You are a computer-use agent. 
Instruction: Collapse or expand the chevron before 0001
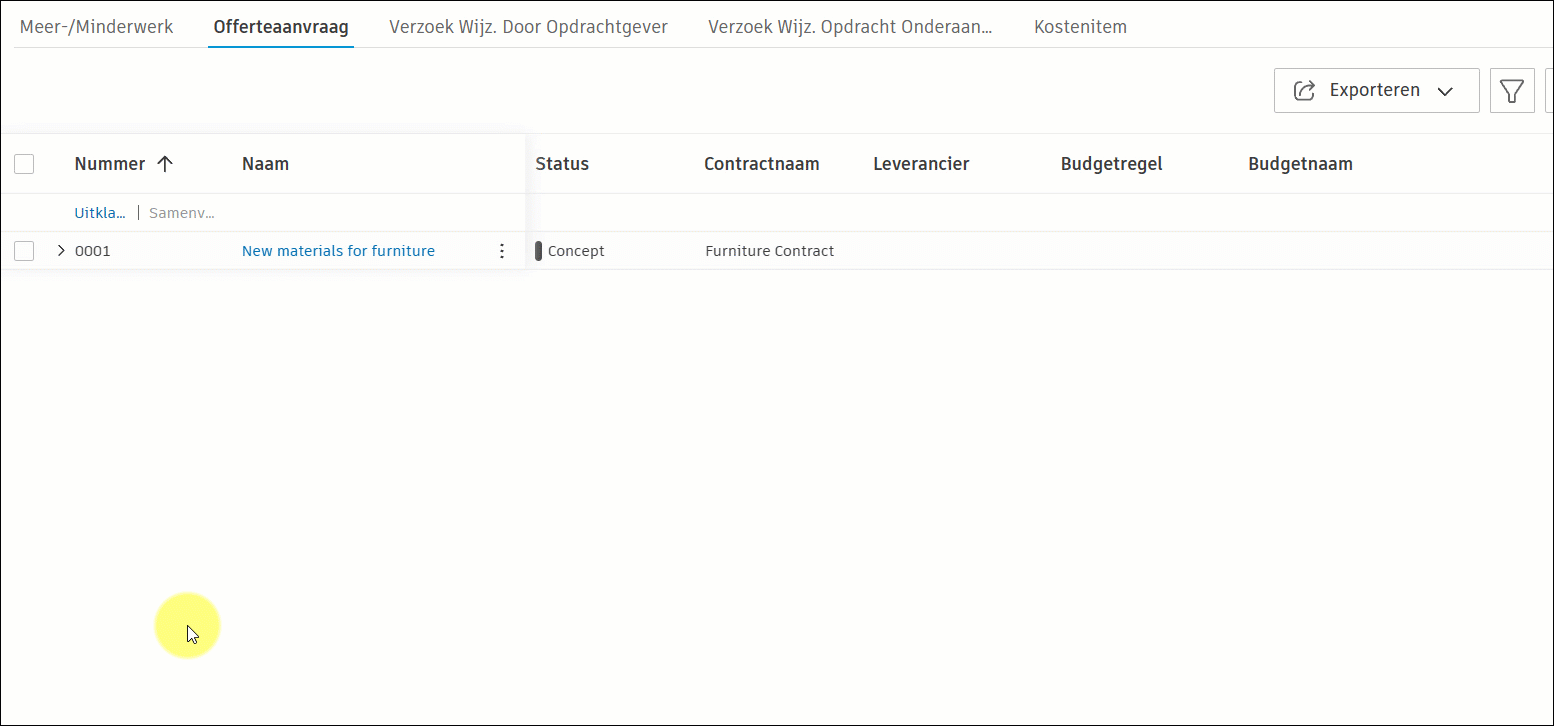point(60,250)
